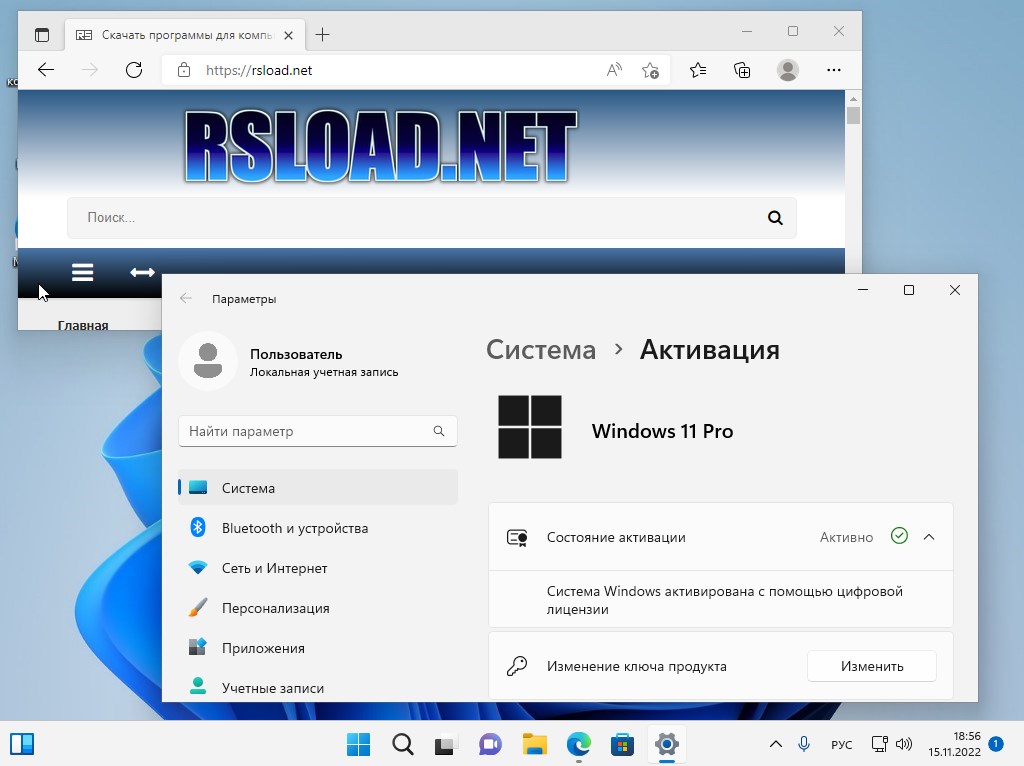Click the microphone tray icon
The width and height of the screenshot is (1024, 766).
(804, 744)
